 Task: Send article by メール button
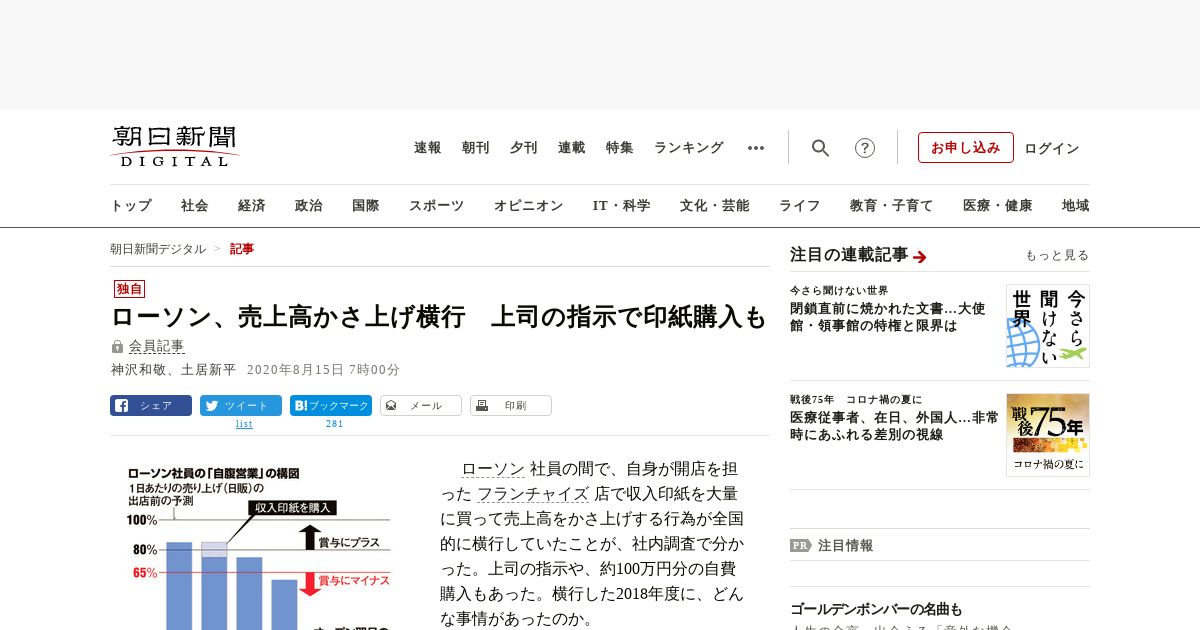tap(421, 405)
